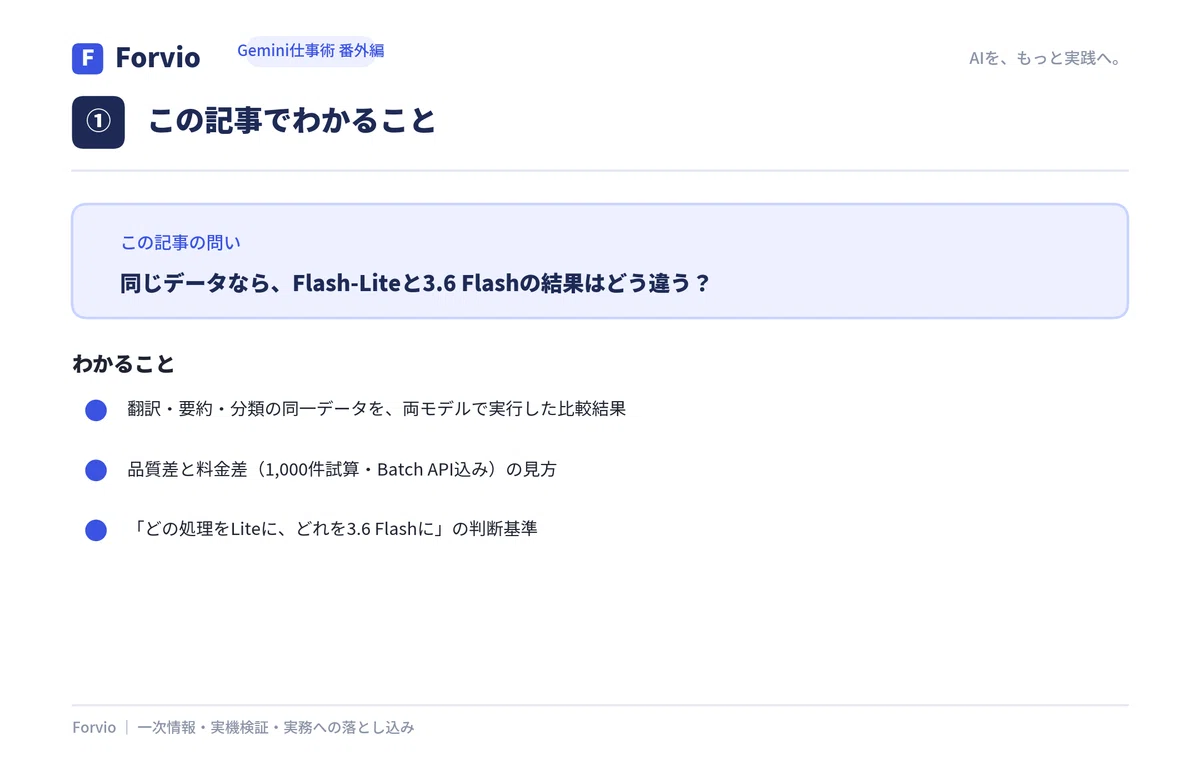This screenshot has width=1200, height=760.
Task: Click the どの処理をLiteに 判断基準 bullet text
Action: [333, 529]
